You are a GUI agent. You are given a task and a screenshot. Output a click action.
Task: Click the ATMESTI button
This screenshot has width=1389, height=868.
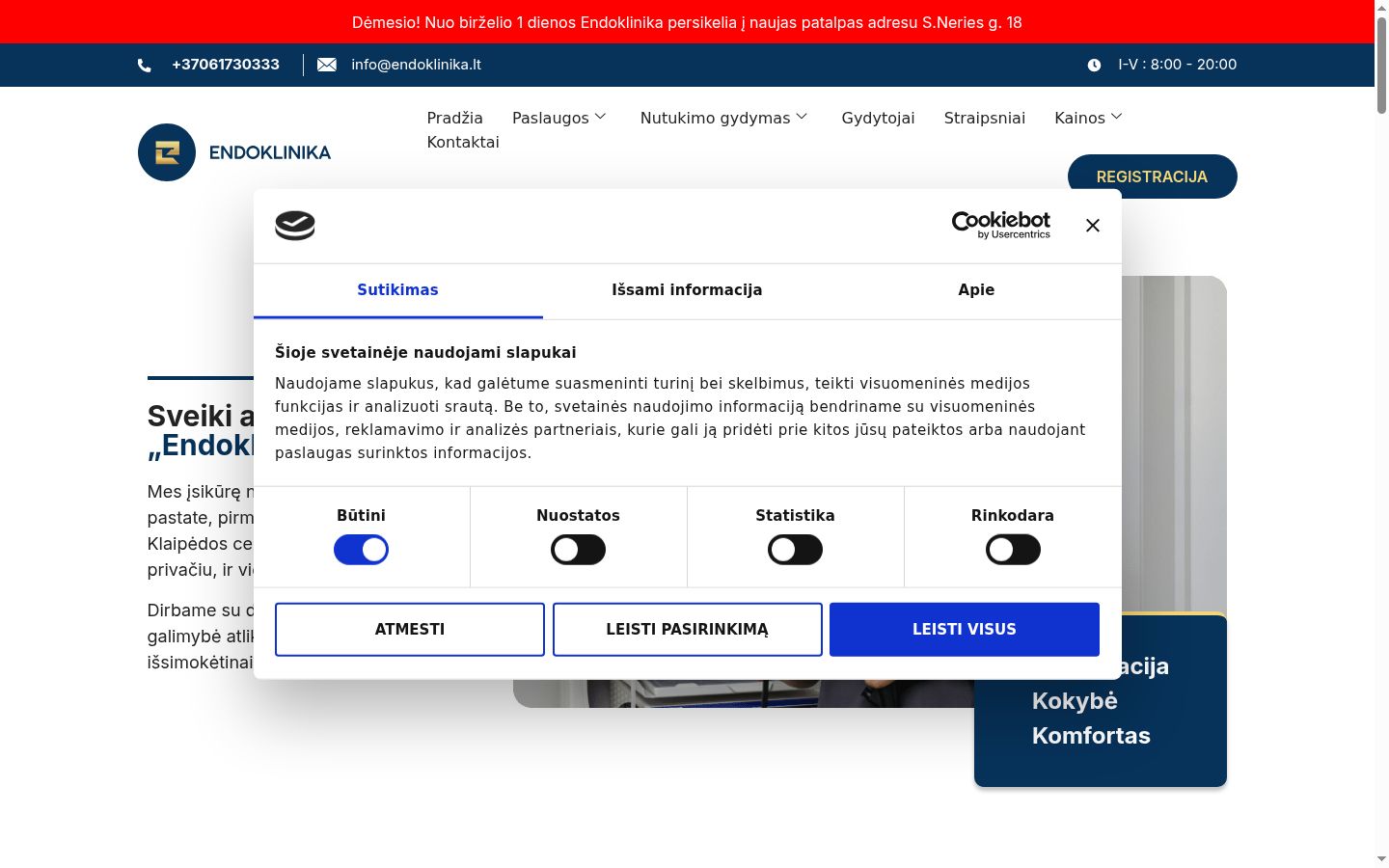[410, 629]
